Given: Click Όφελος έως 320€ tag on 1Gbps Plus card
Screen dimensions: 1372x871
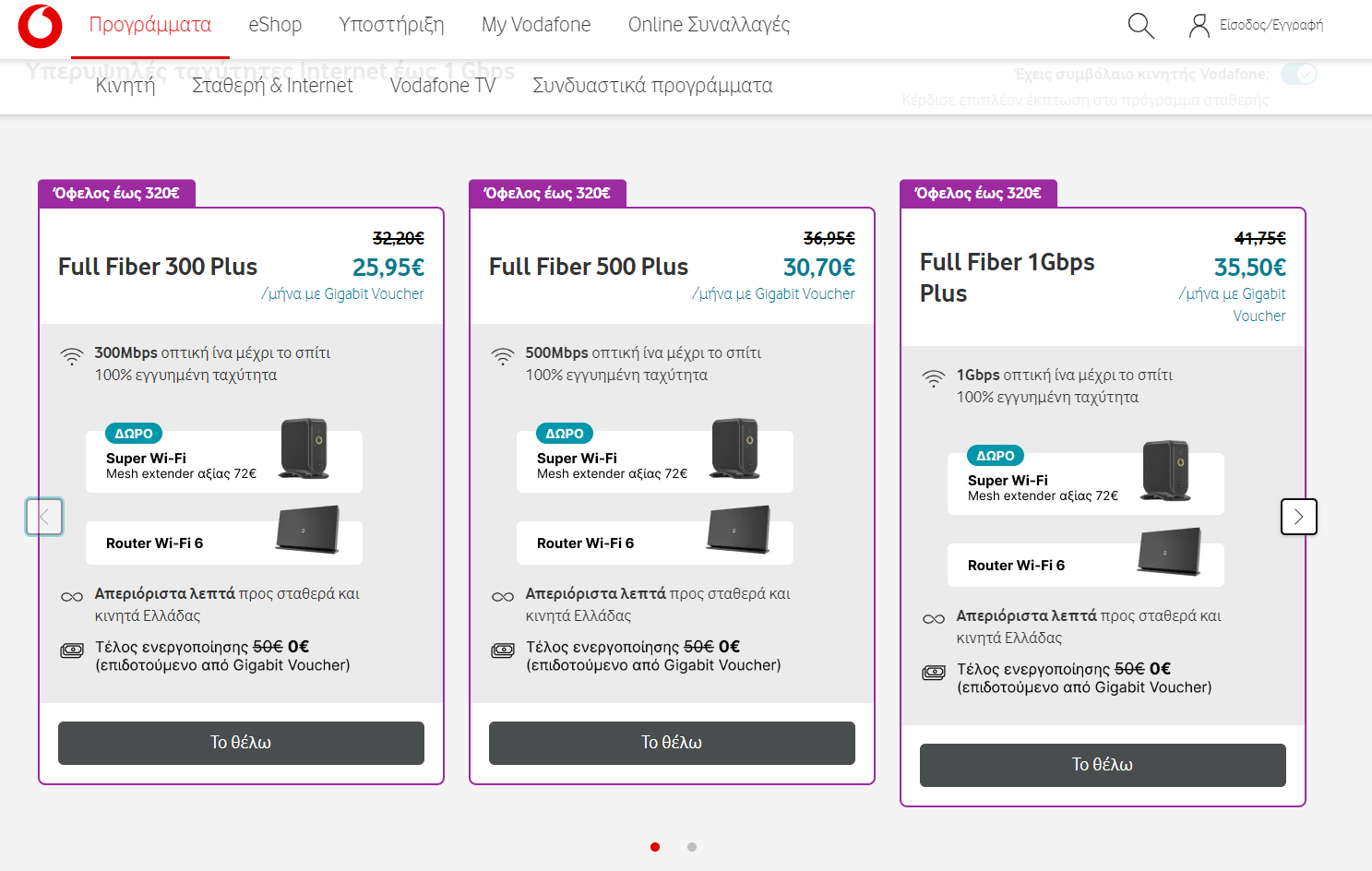Looking at the screenshot, I should pyautogui.click(x=978, y=193).
